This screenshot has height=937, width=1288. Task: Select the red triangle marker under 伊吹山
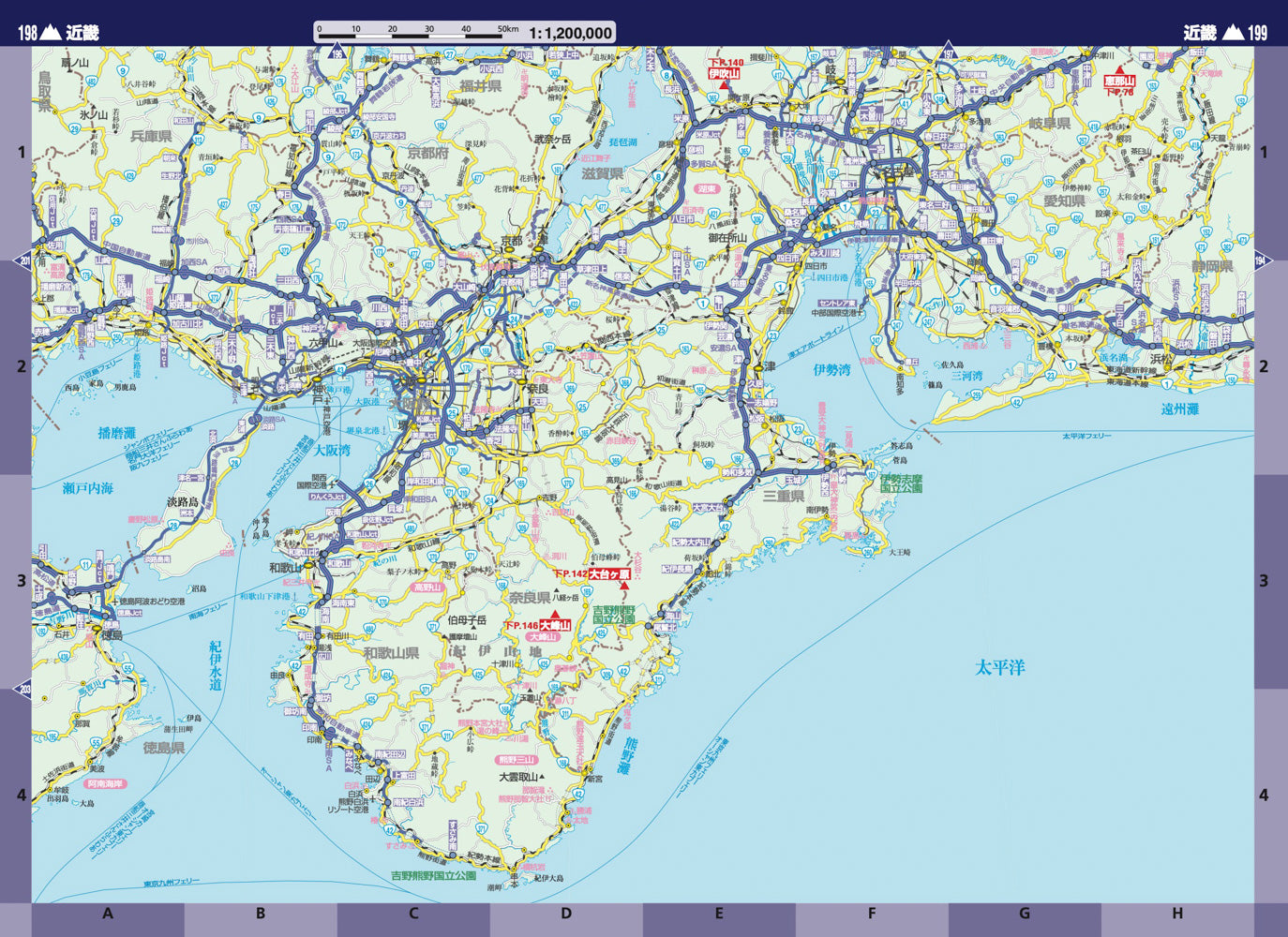tap(724, 84)
